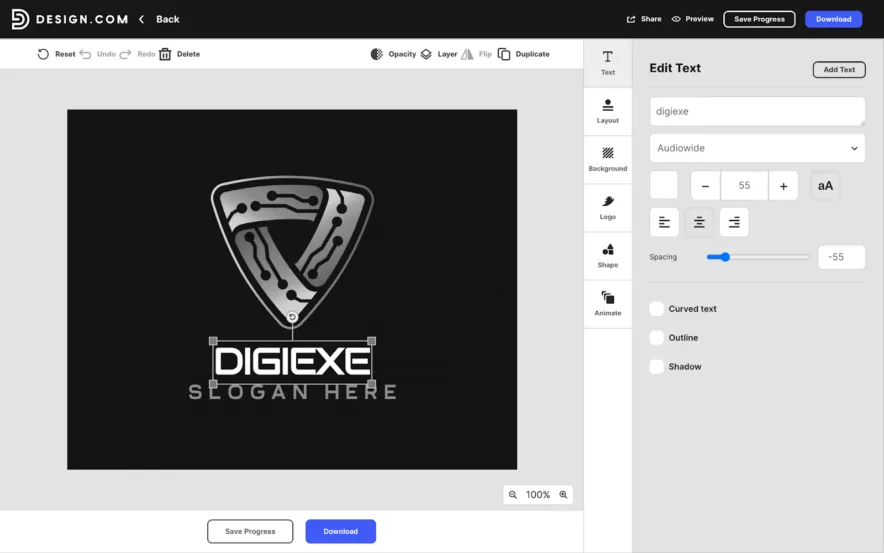Zoom out using the minus magnifier
This screenshot has width=884, height=553.
pyautogui.click(x=513, y=495)
